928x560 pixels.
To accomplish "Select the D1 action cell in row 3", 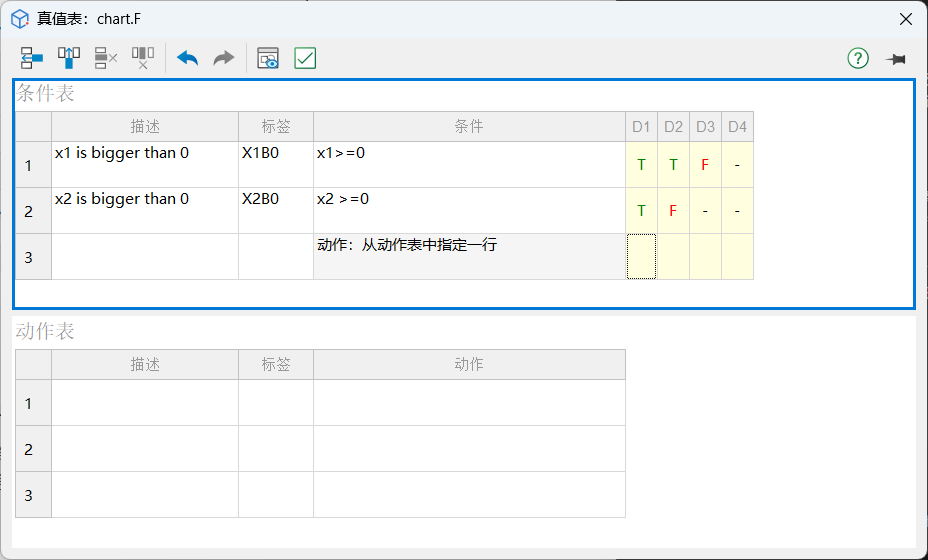I will coord(641,257).
